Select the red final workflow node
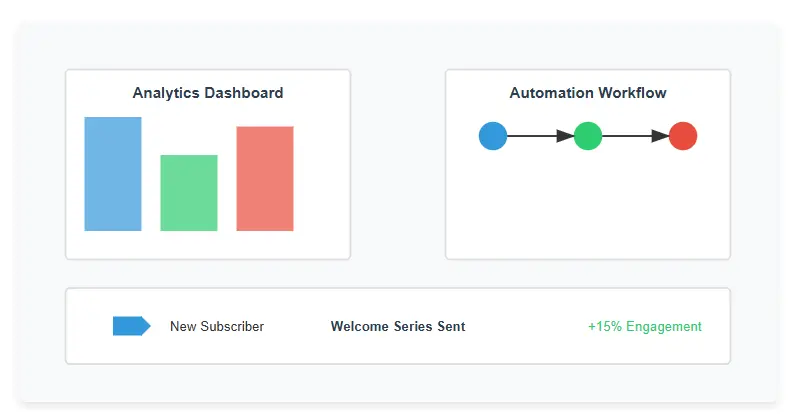793x419 pixels. click(x=683, y=136)
